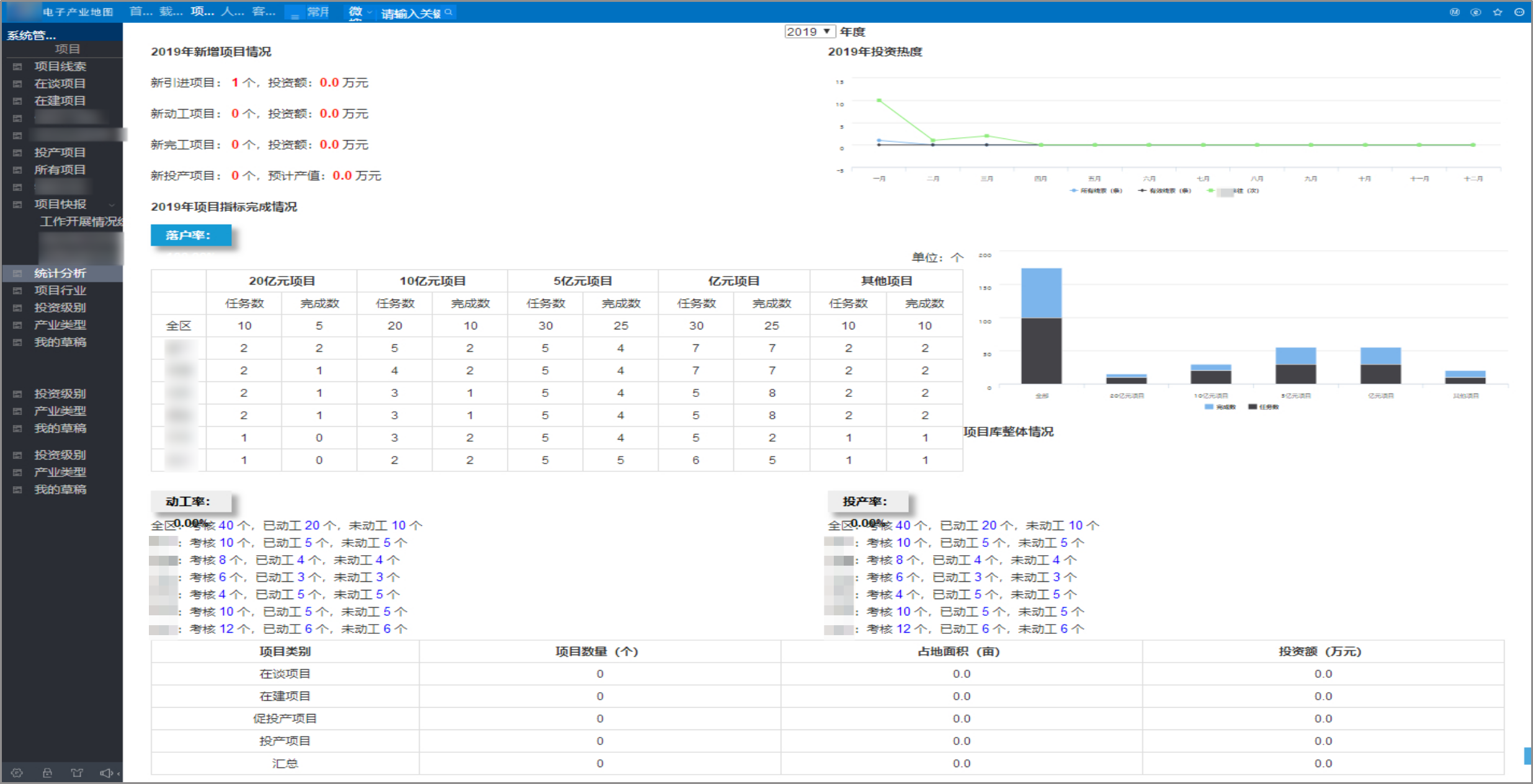Open the 2019 year dropdown
1533x784 pixels.
click(809, 32)
